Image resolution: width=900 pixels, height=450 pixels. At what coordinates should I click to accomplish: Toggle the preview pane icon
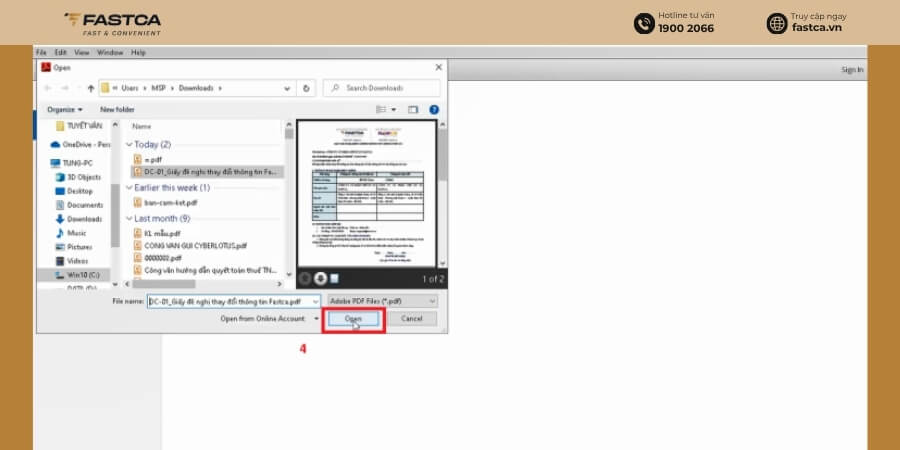[x=413, y=110]
